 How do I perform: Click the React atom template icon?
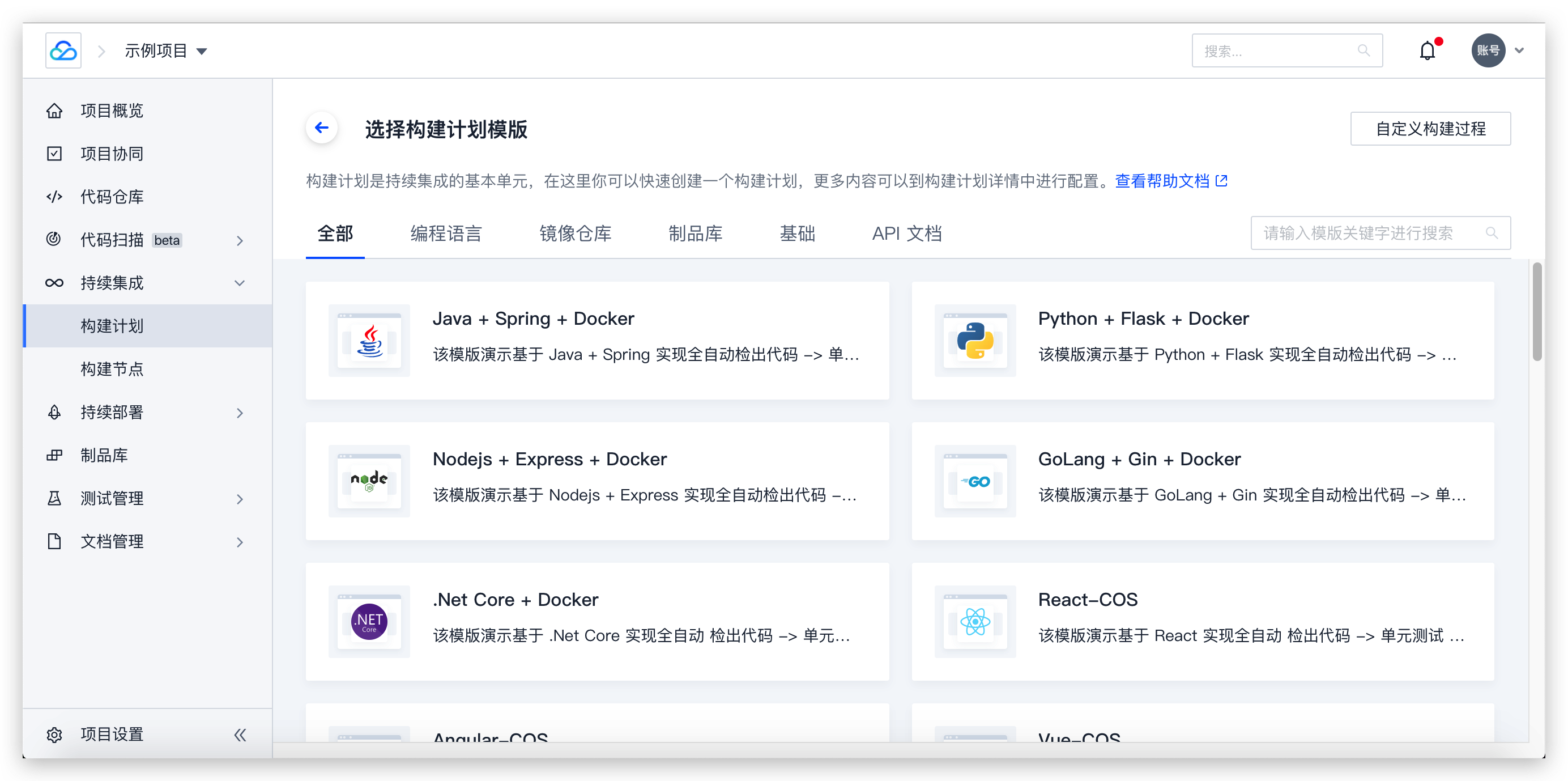(x=974, y=621)
